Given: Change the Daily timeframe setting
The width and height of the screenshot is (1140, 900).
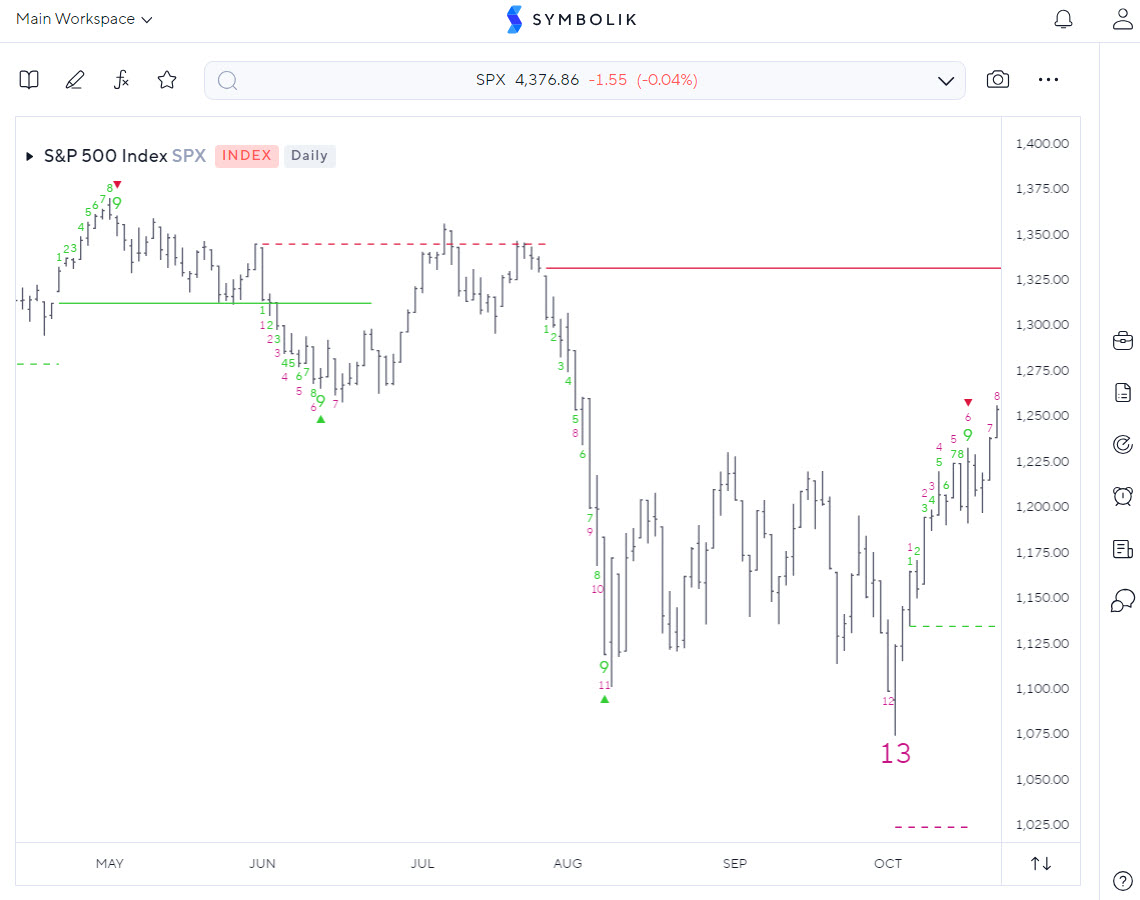Looking at the screenshot, I should [309, 156].
